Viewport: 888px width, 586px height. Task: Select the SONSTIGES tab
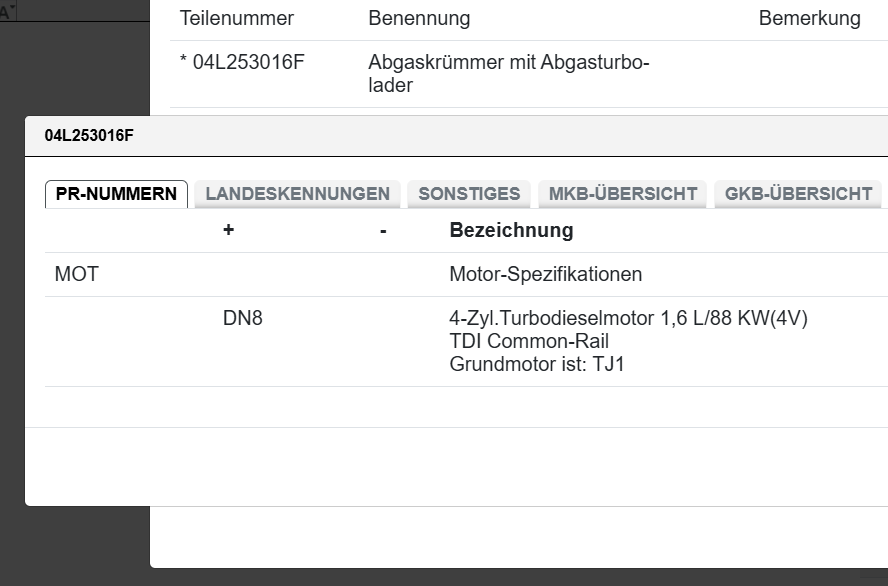(x=469, y=194)
